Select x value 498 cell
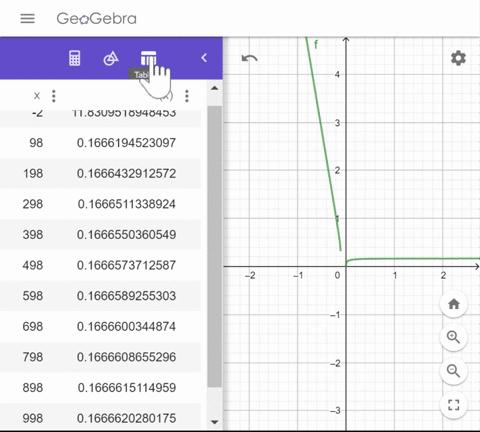The width and height of the screenshot is (480, 432). point(33,265)
